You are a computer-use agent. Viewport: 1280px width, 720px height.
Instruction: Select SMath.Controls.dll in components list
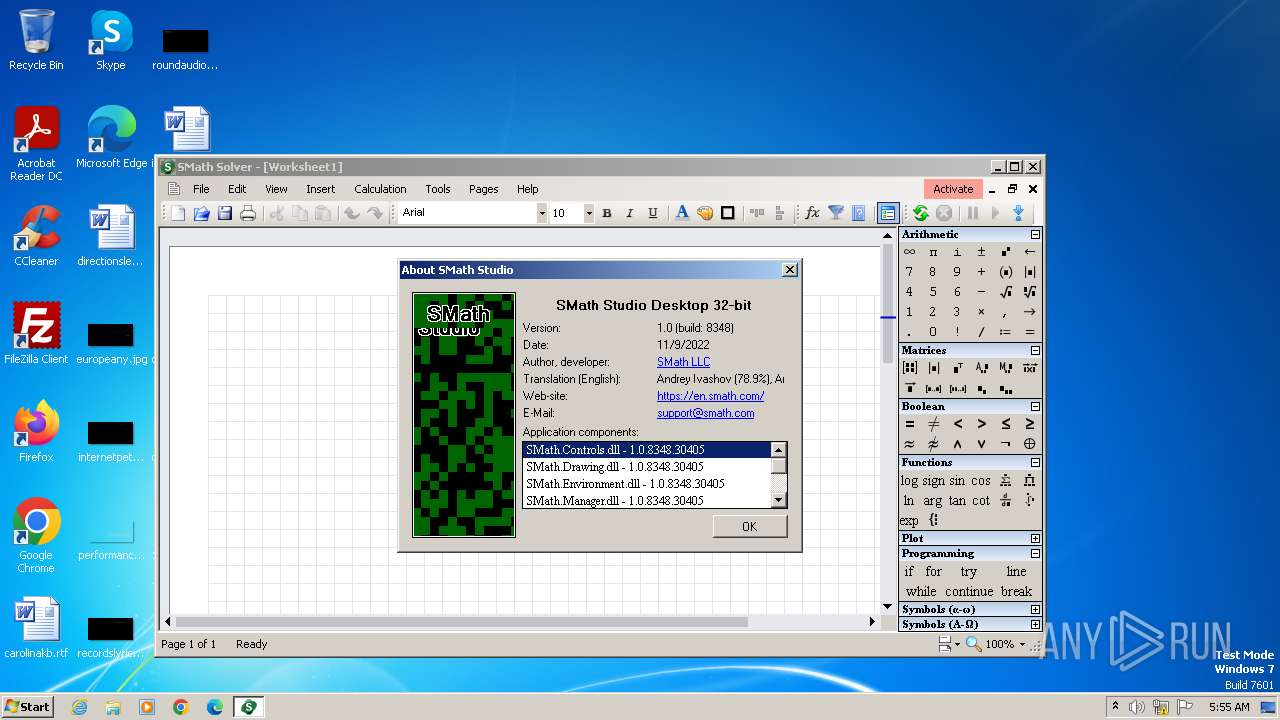point(646,450)
